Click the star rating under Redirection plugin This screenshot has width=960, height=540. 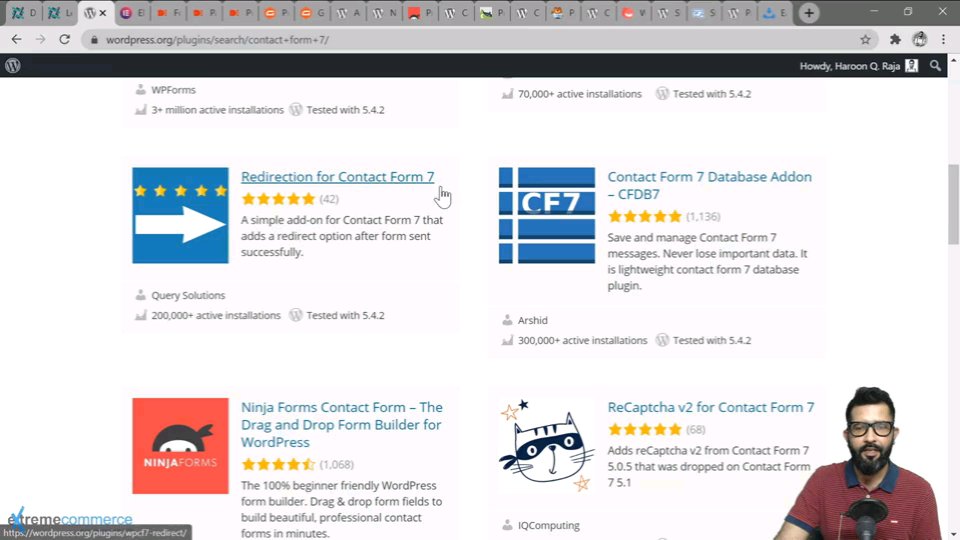(x=278, y=198)
